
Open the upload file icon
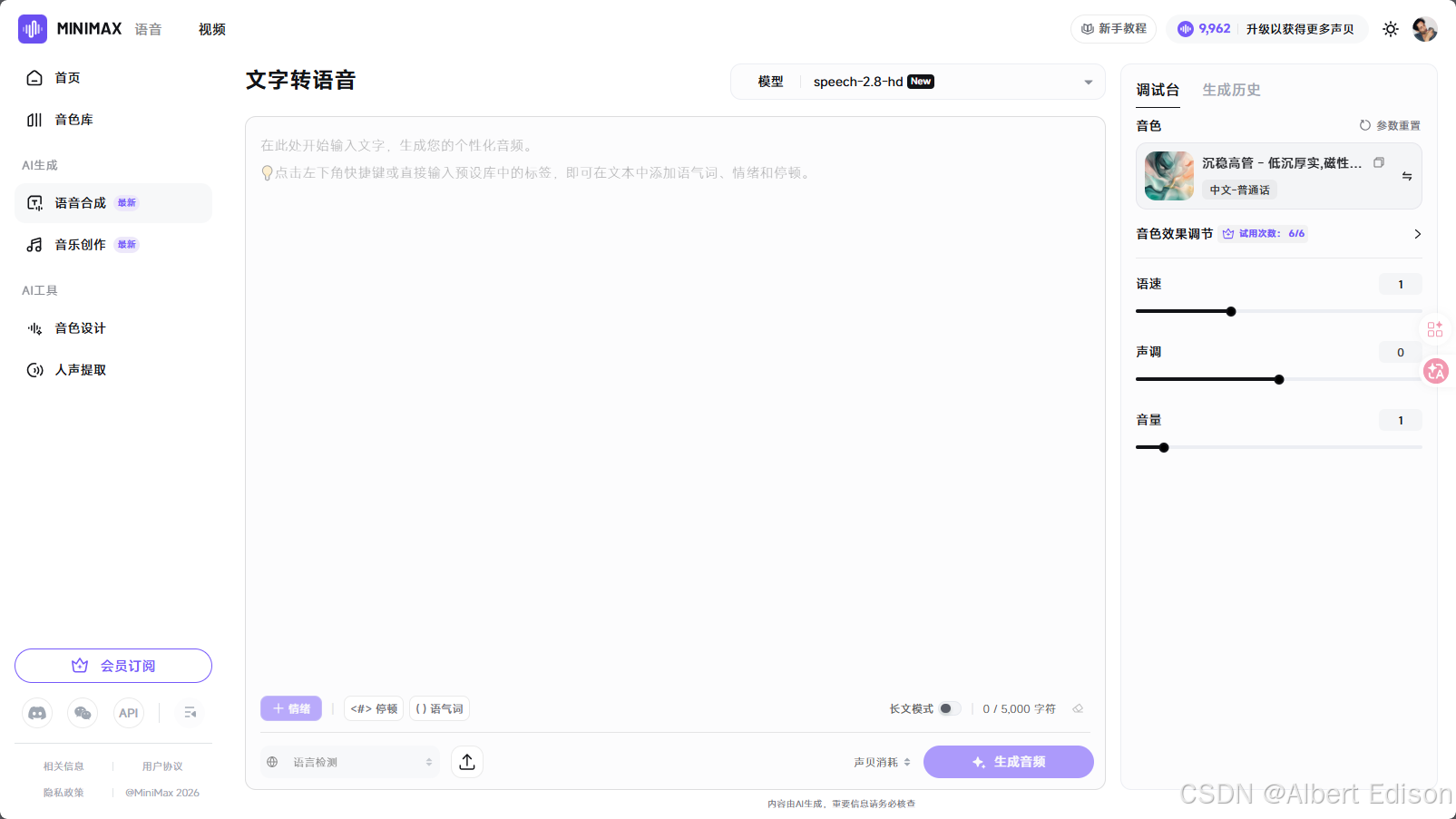click(x=466, y=761)
